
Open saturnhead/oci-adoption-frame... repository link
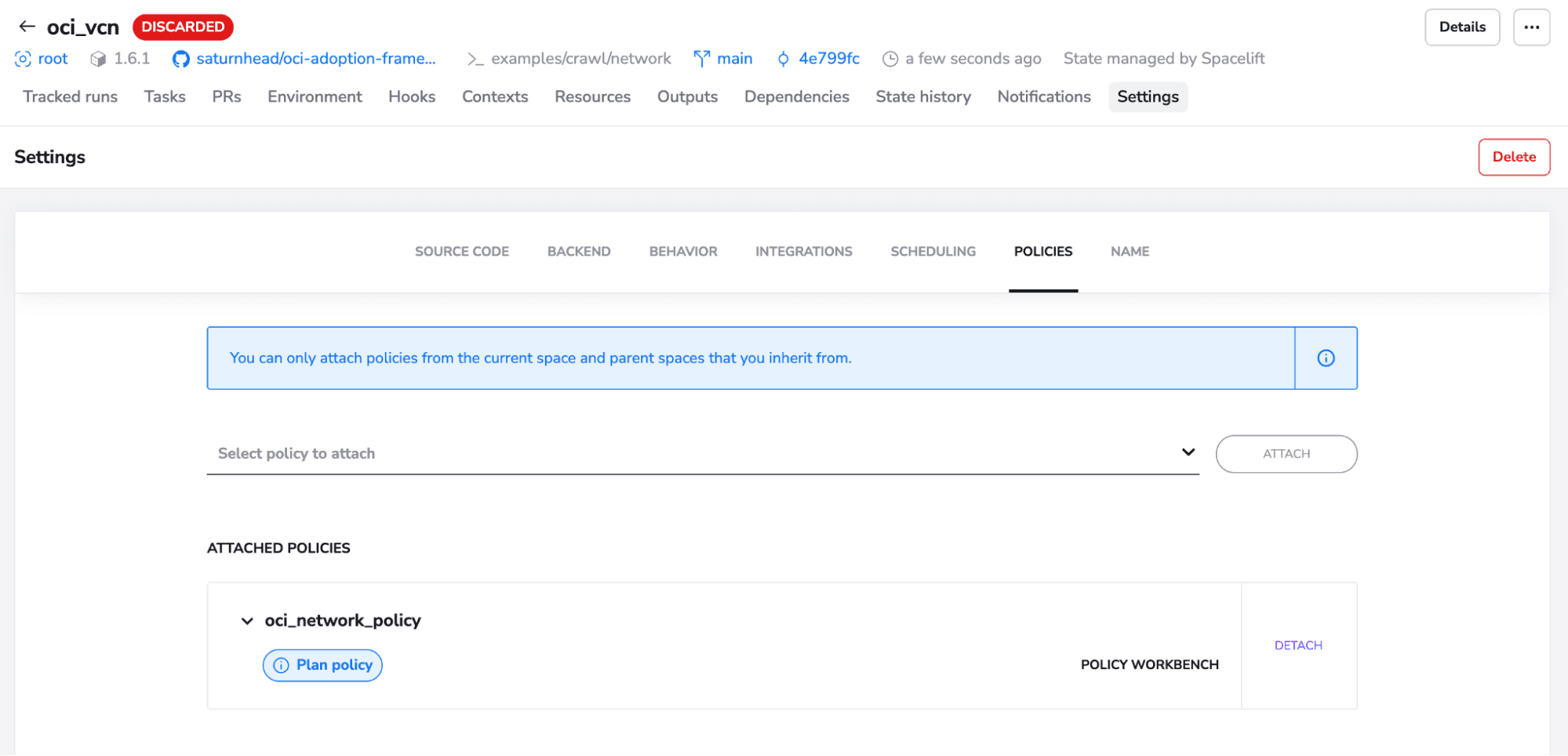click(x=316, y=59)
